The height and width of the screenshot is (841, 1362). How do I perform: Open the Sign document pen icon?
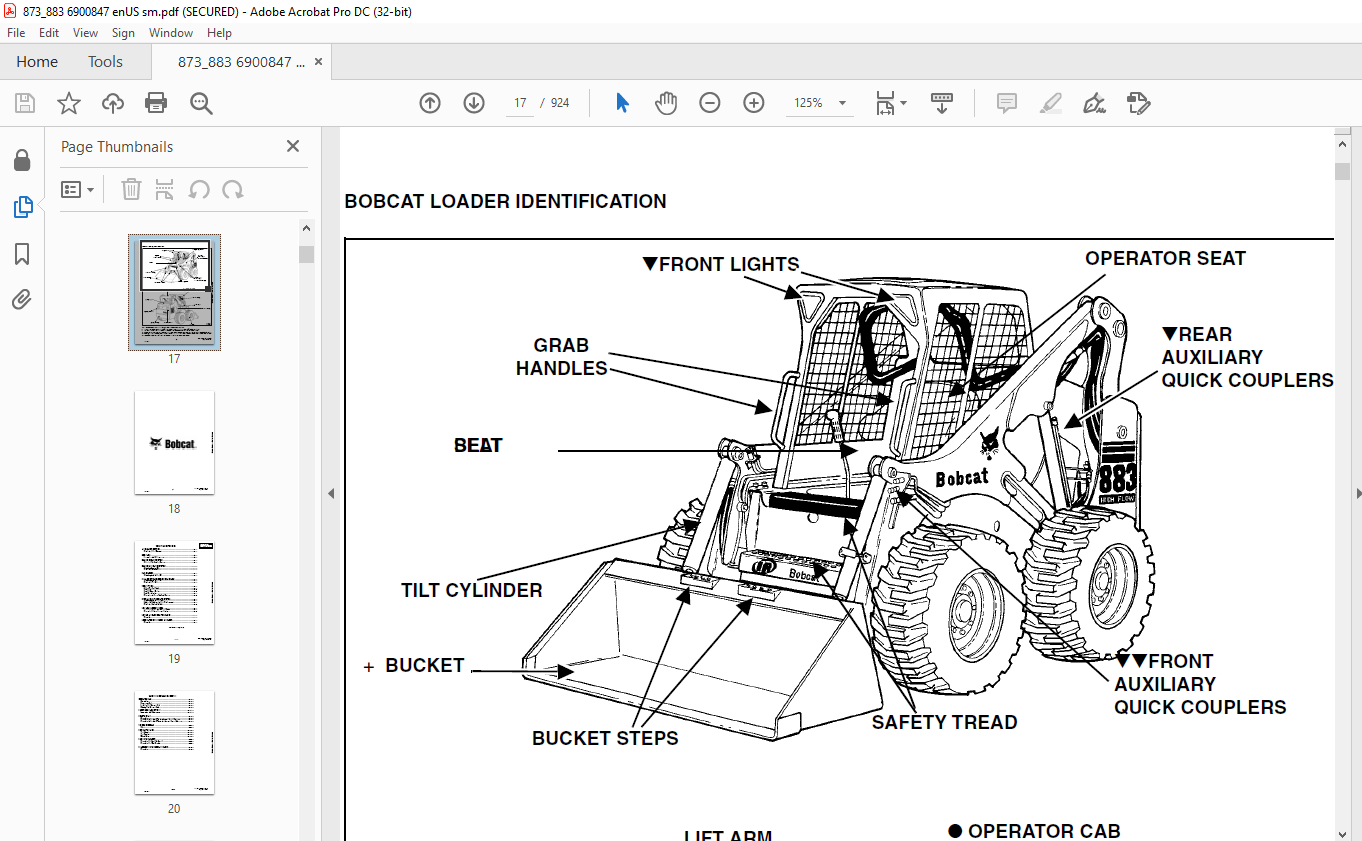[1094, 103]
